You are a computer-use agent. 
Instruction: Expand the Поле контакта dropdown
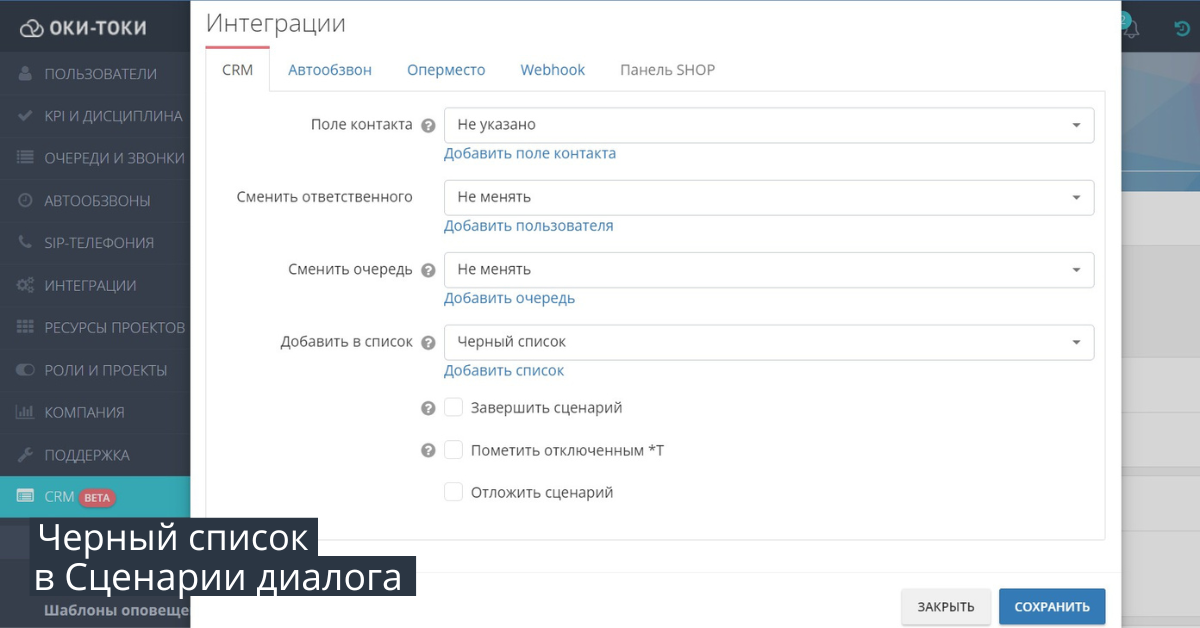(768, 126)
